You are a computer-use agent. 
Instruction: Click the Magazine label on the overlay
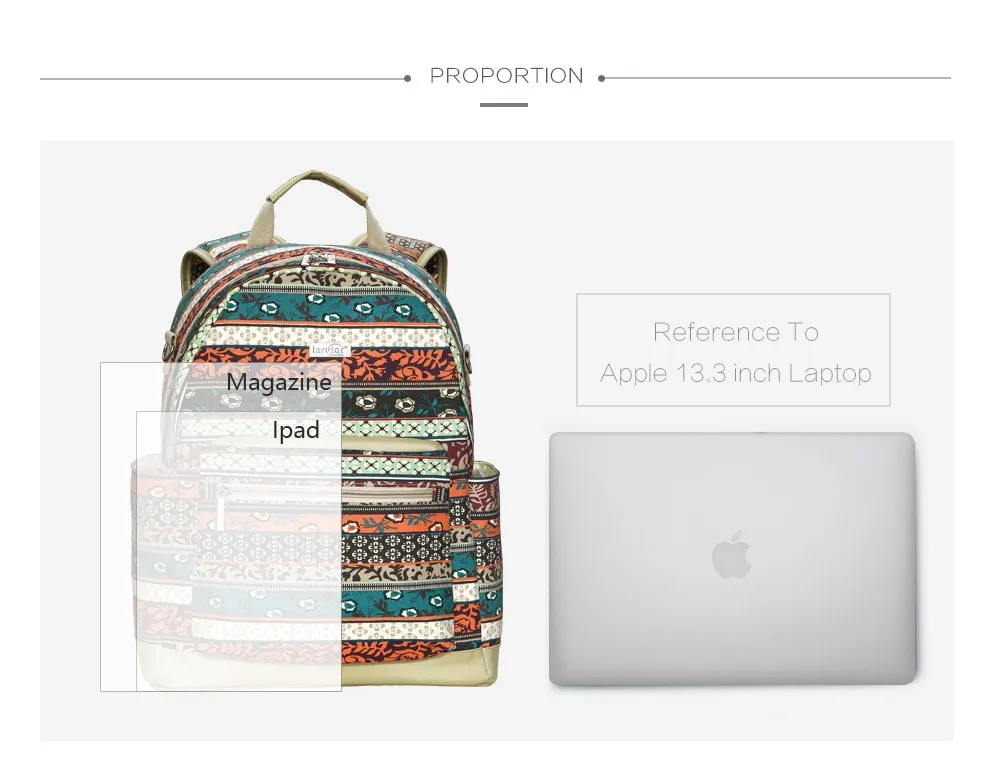click(x=279, y=382)
